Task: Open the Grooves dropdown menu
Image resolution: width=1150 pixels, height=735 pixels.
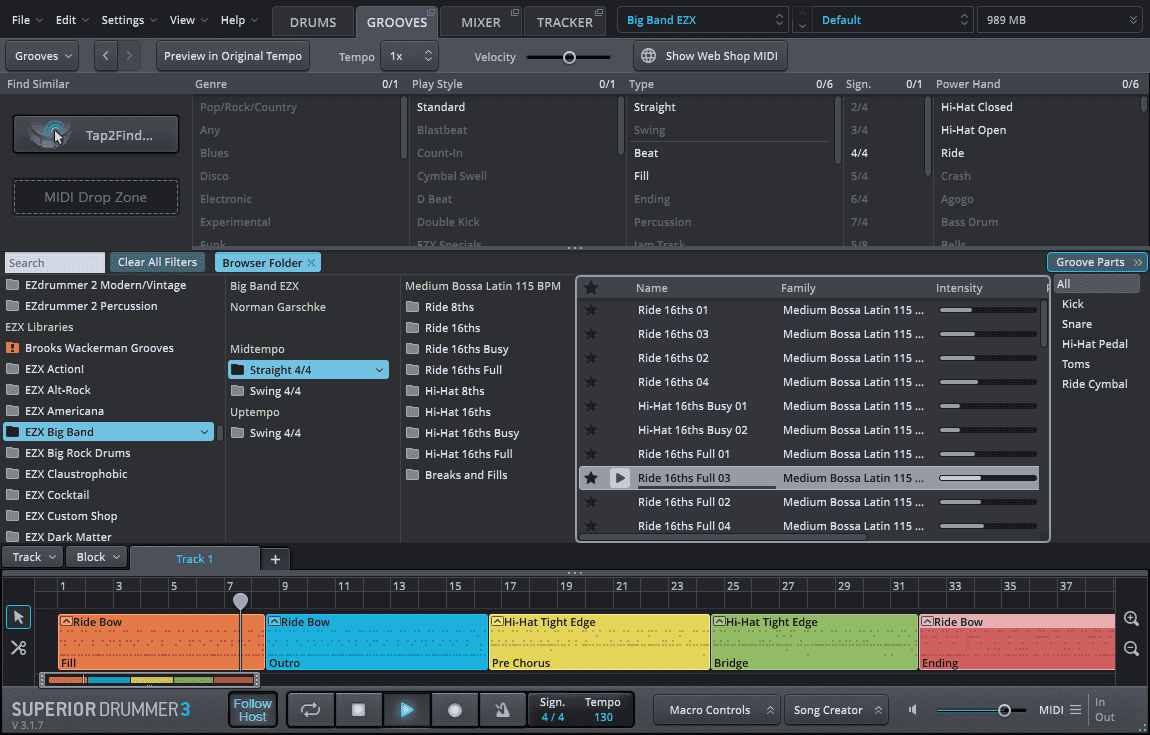Action: coord(43,56)
